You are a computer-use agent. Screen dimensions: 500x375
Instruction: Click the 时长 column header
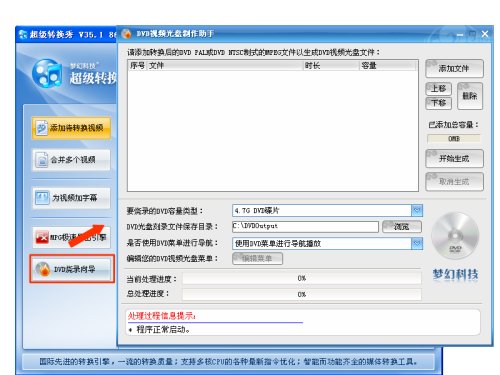[x=331, y=66]
